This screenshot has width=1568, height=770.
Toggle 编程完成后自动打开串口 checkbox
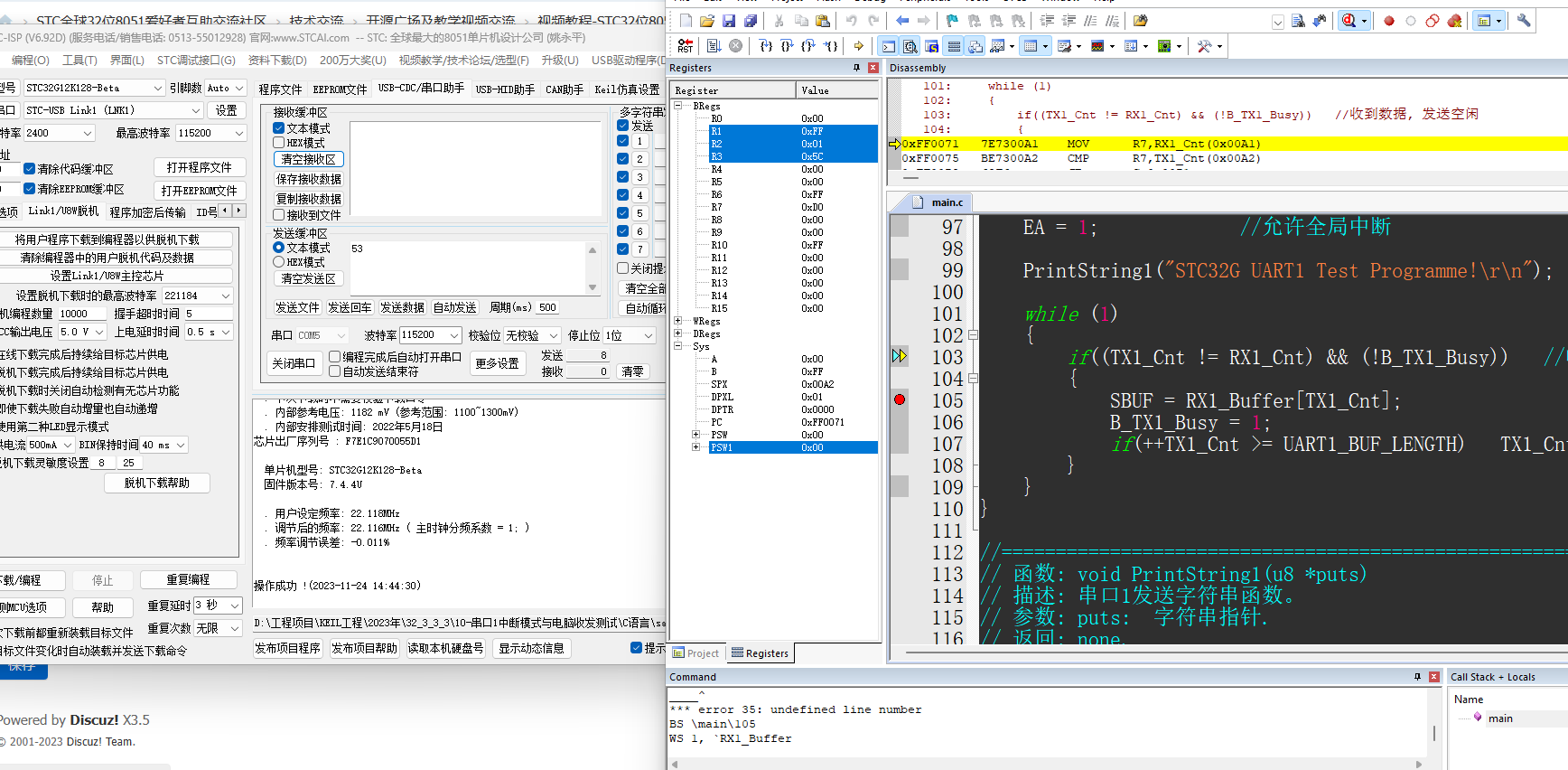pos(335,357)
